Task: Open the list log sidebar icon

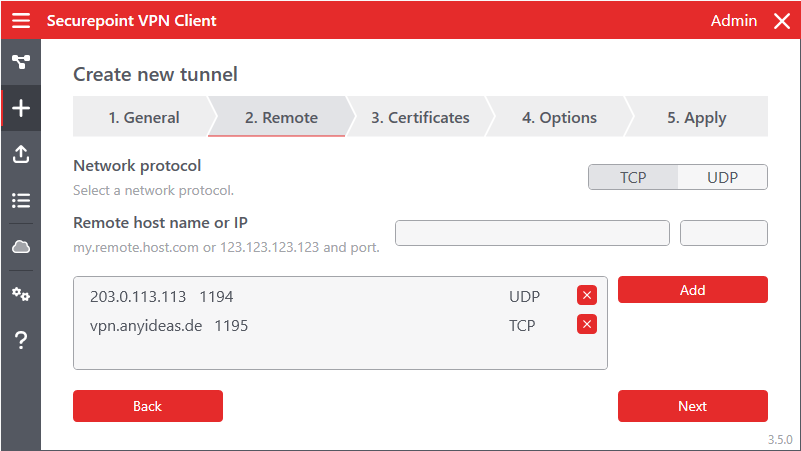Action: pos(21,200)
